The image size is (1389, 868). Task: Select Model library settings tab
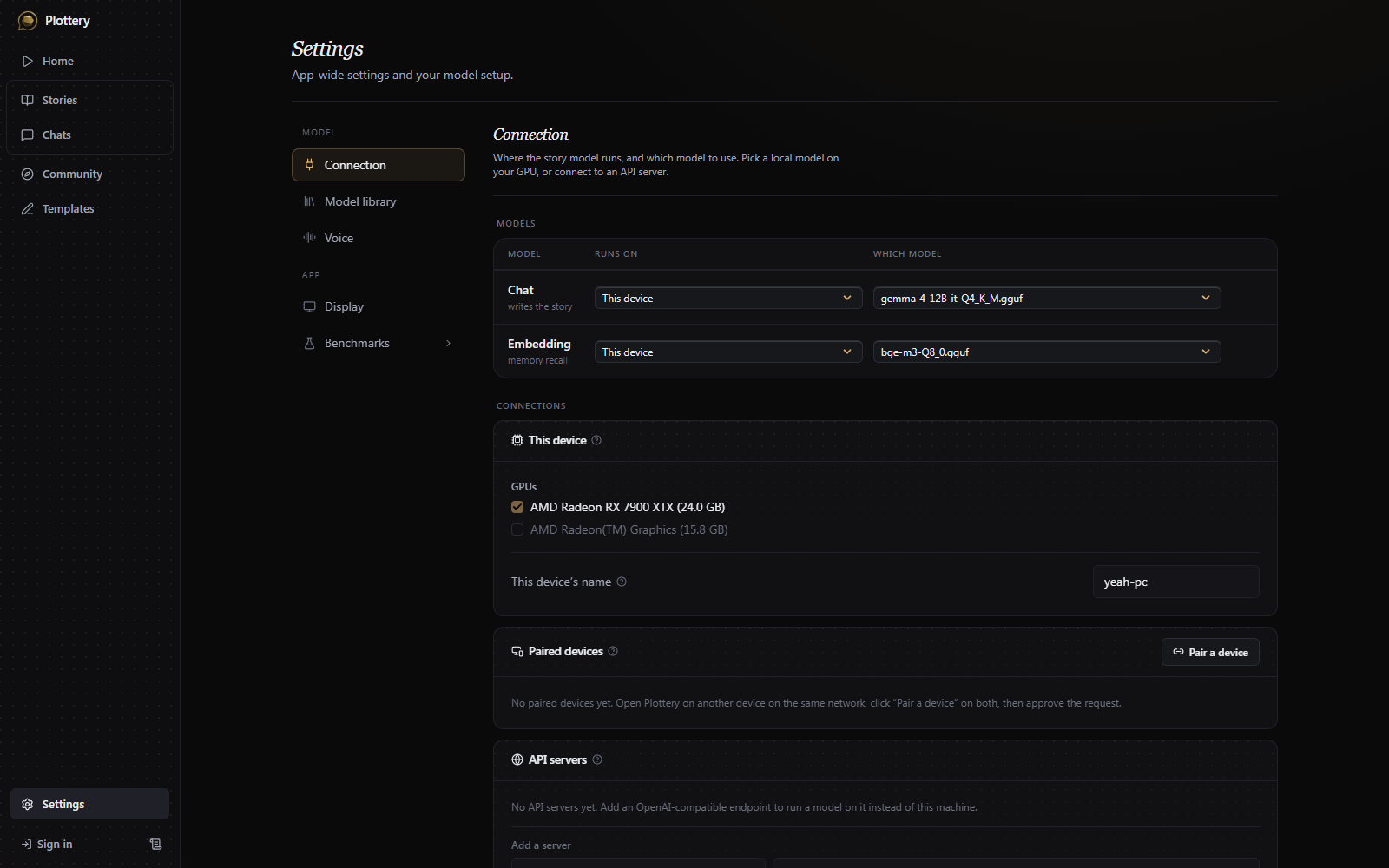pos(379,201)
